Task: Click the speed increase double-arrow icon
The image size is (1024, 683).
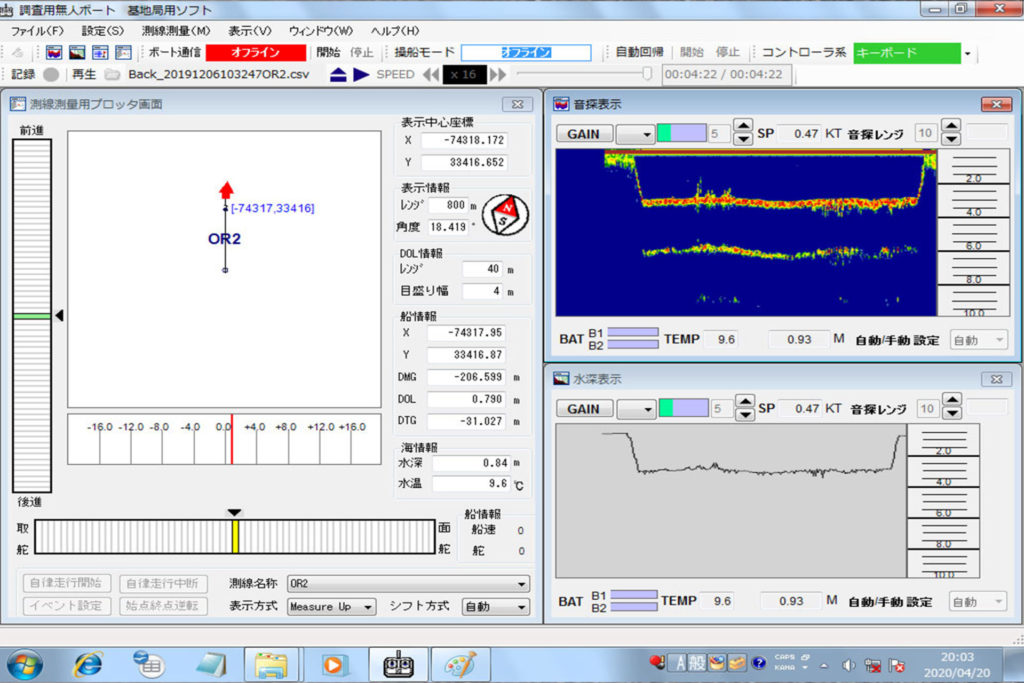Action: 497,74
